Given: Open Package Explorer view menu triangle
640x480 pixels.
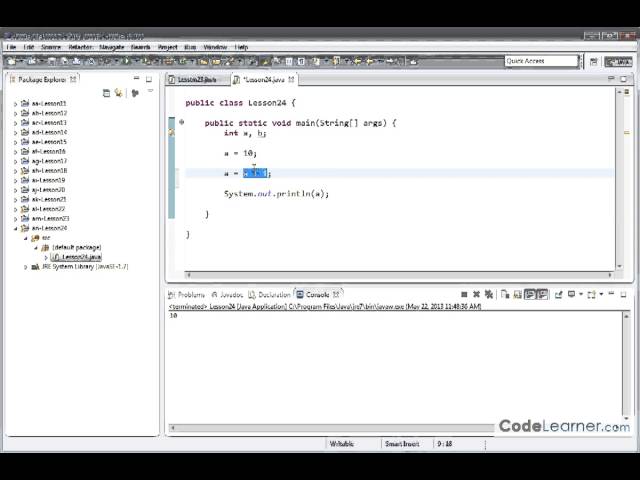Looking at the screenshot, I should click(x=150, y=91).
